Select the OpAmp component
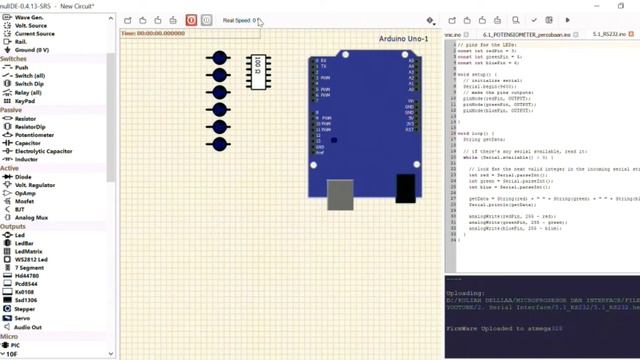The image size is (640, 360). click(x=25, y=193)
